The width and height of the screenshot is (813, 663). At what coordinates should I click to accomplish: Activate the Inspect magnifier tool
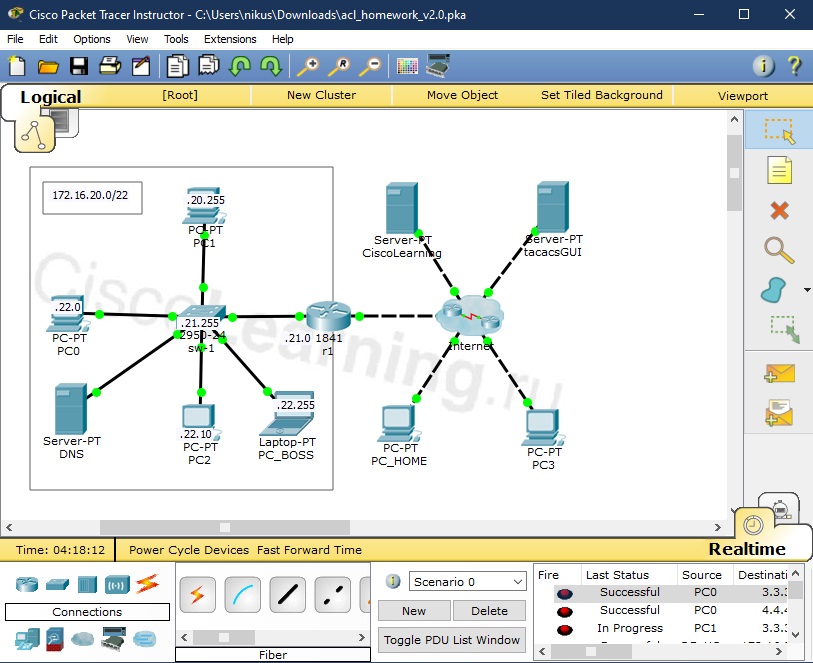pos(779,250)
